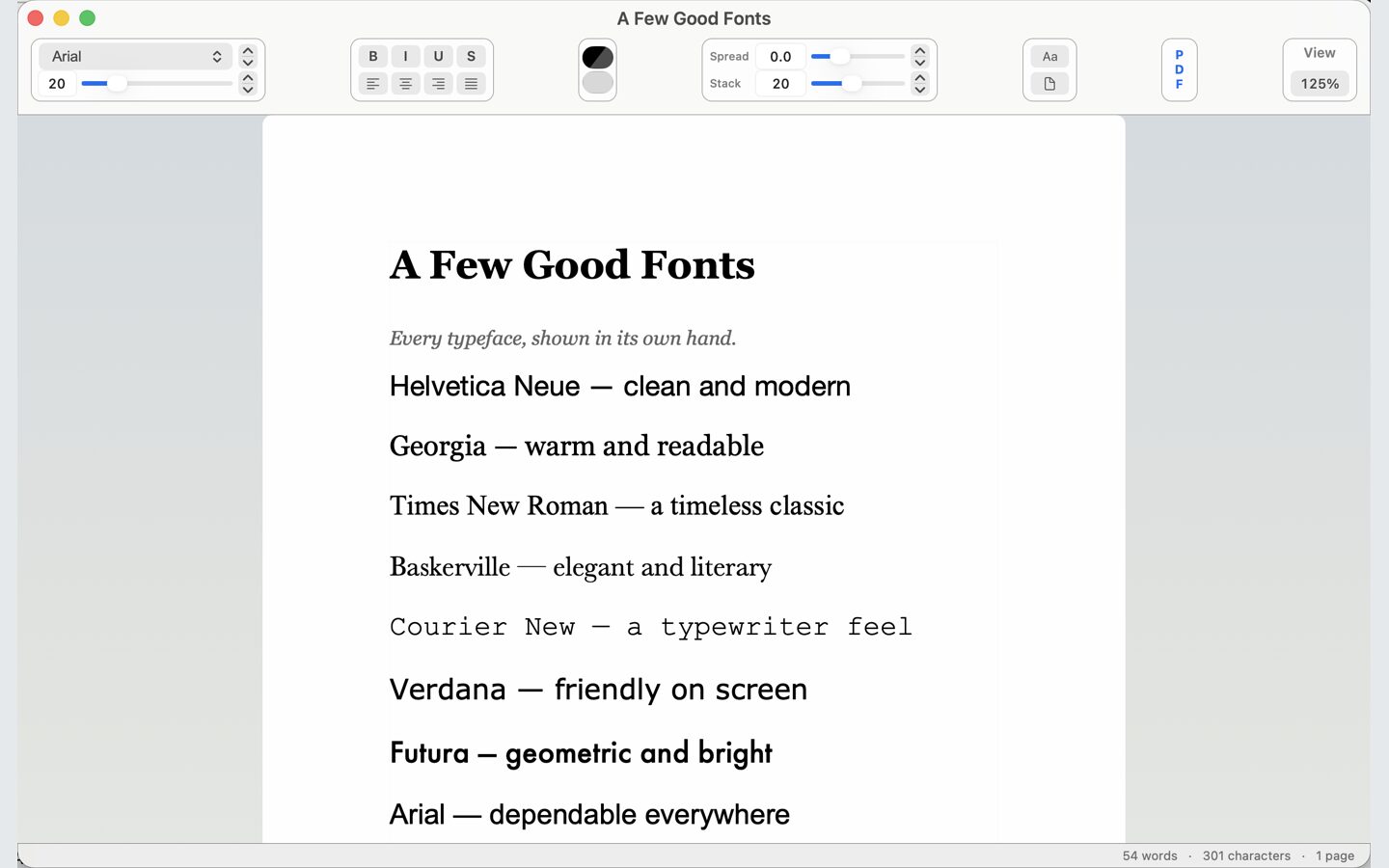Open the Aa font panel button
Screen dimensions: 1389x868
[1049, 56]
